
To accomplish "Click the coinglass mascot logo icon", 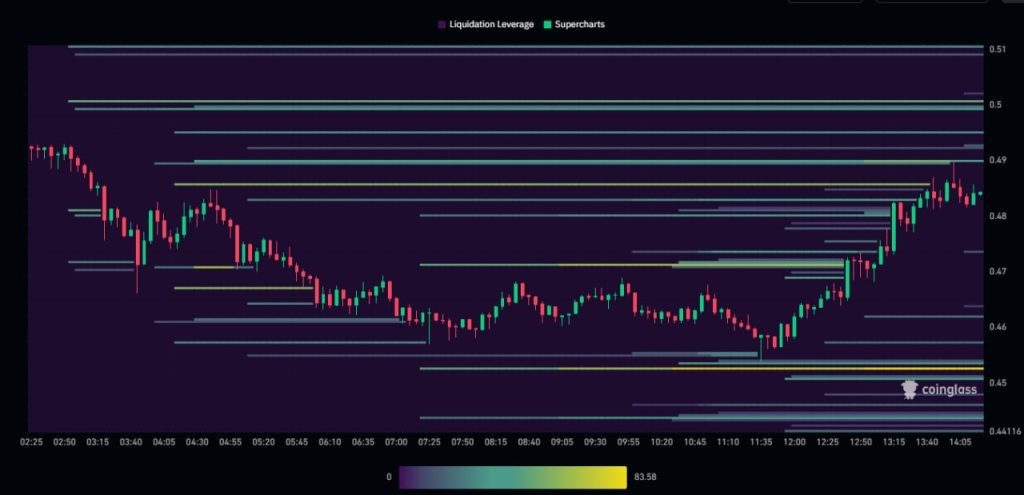I will coord(909,389).
